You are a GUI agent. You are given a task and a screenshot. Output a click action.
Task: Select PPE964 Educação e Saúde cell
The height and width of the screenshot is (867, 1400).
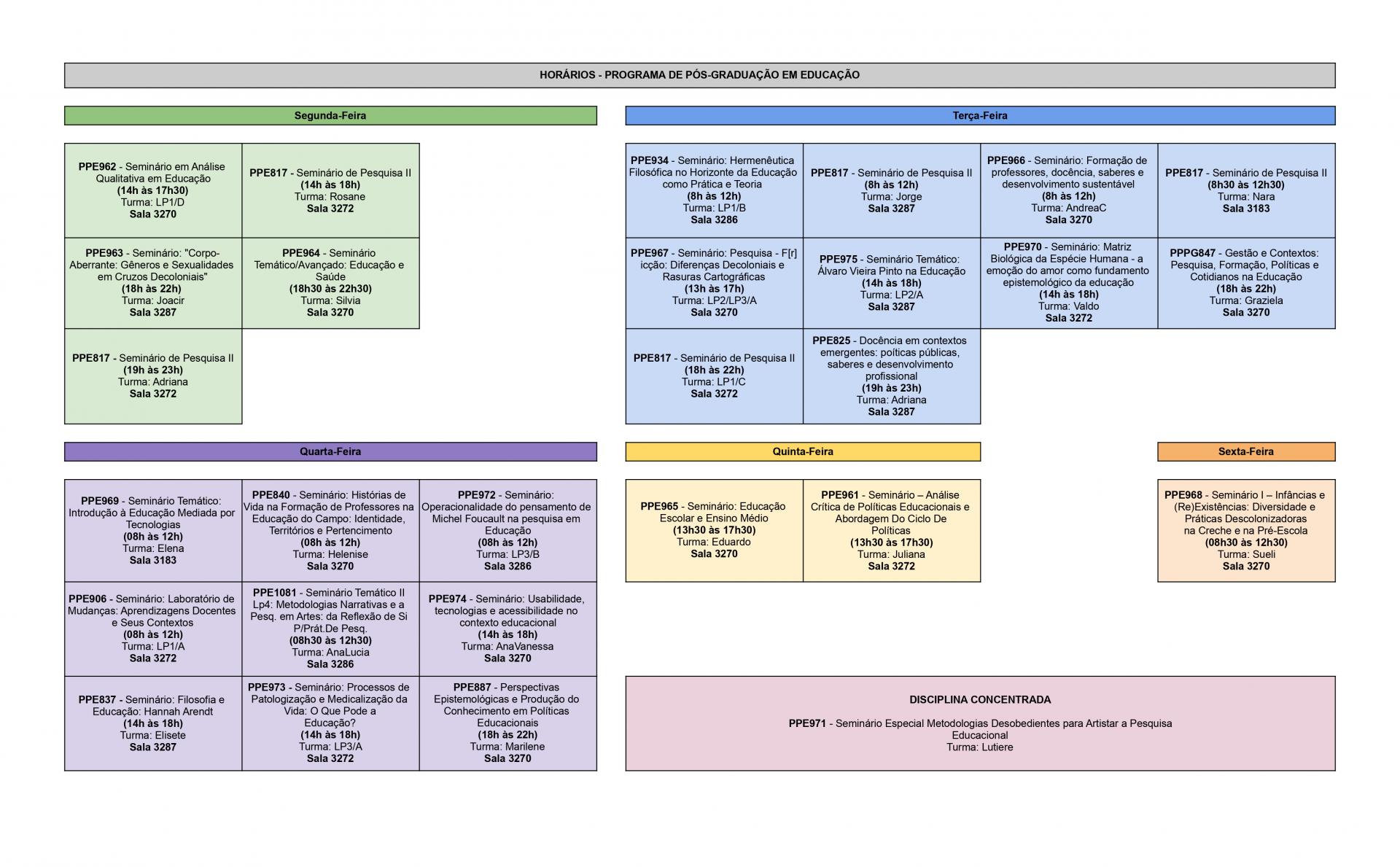click(330, 283)
